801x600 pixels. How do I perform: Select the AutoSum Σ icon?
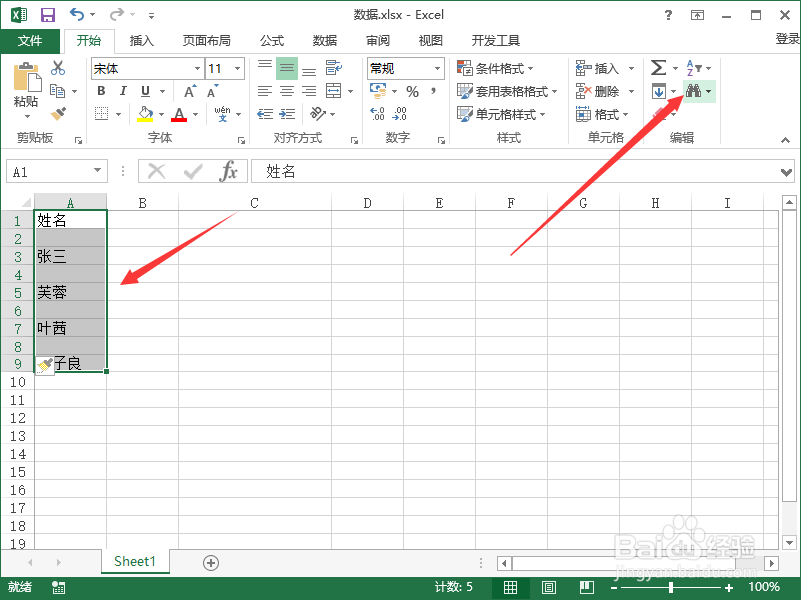point(660,67)
